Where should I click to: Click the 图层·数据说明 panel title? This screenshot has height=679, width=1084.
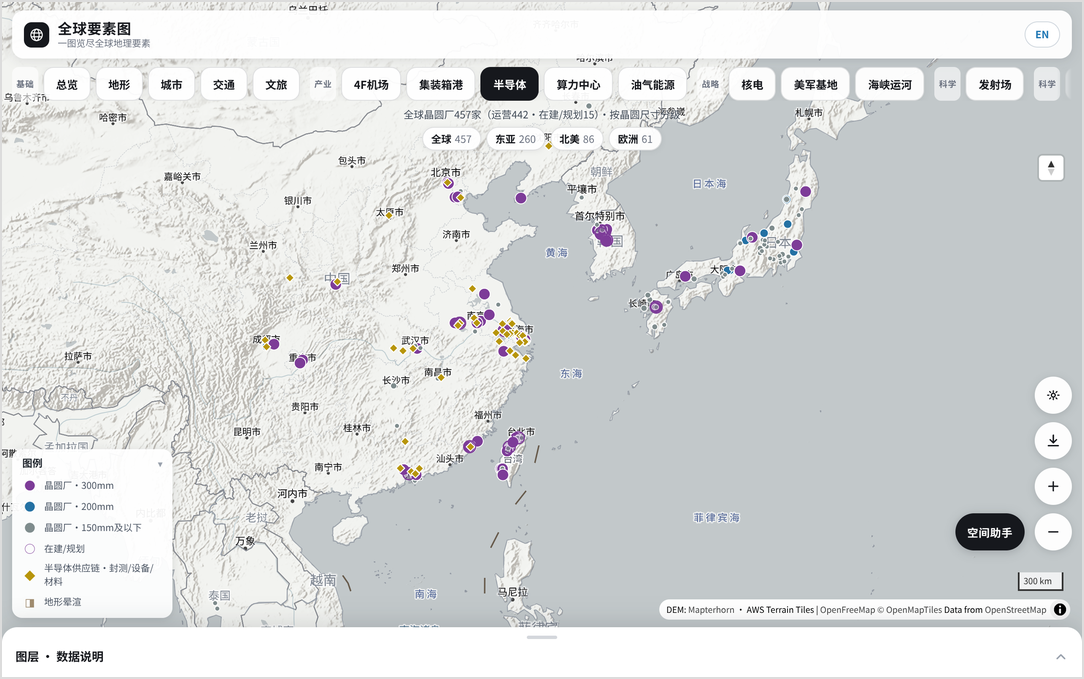(59, 657)
